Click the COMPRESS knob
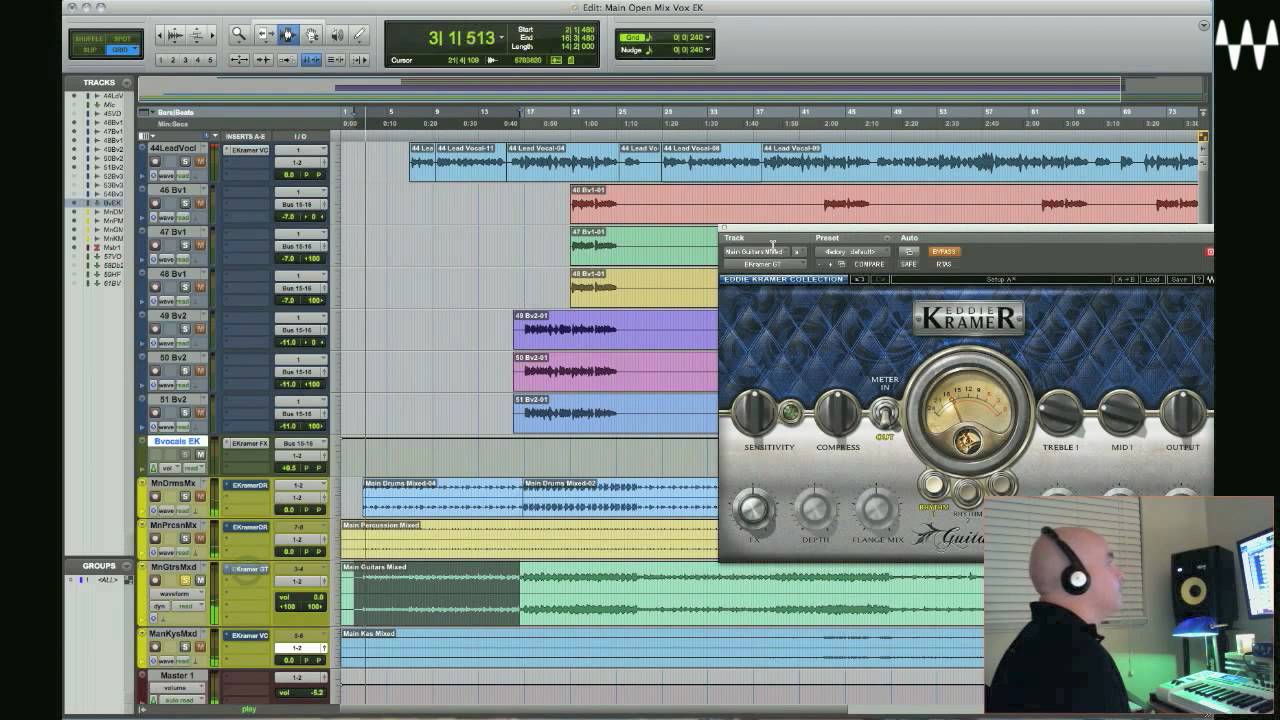 837,411
